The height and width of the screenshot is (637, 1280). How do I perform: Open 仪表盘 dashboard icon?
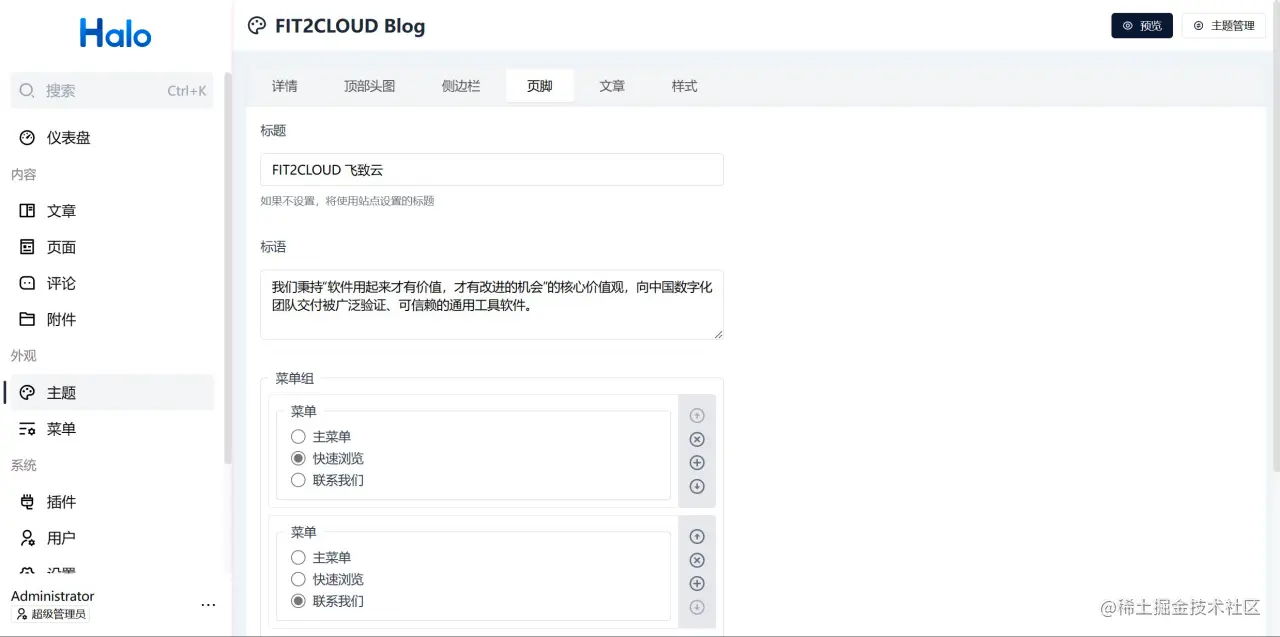click(27, 137)
